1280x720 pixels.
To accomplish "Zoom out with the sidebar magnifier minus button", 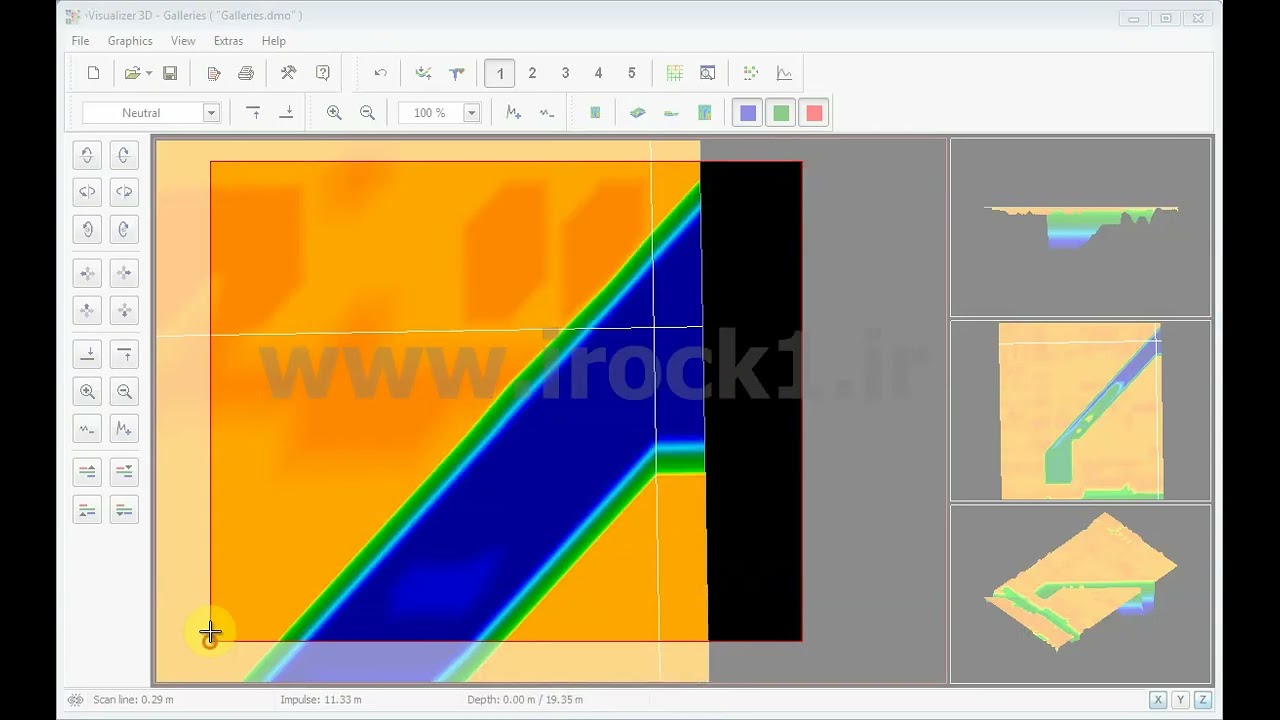I will pos(124,392).
